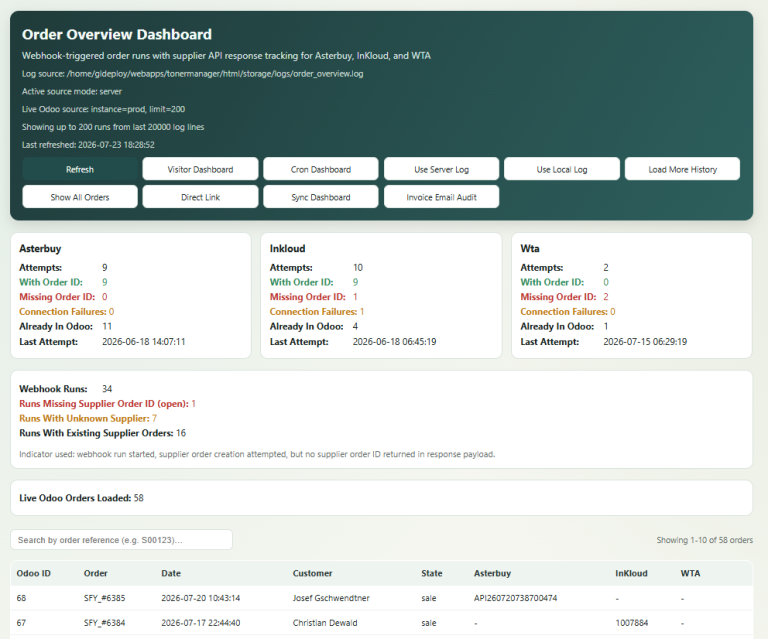
Task: Click Asterbuy With Order ID line
Action: 63,283
